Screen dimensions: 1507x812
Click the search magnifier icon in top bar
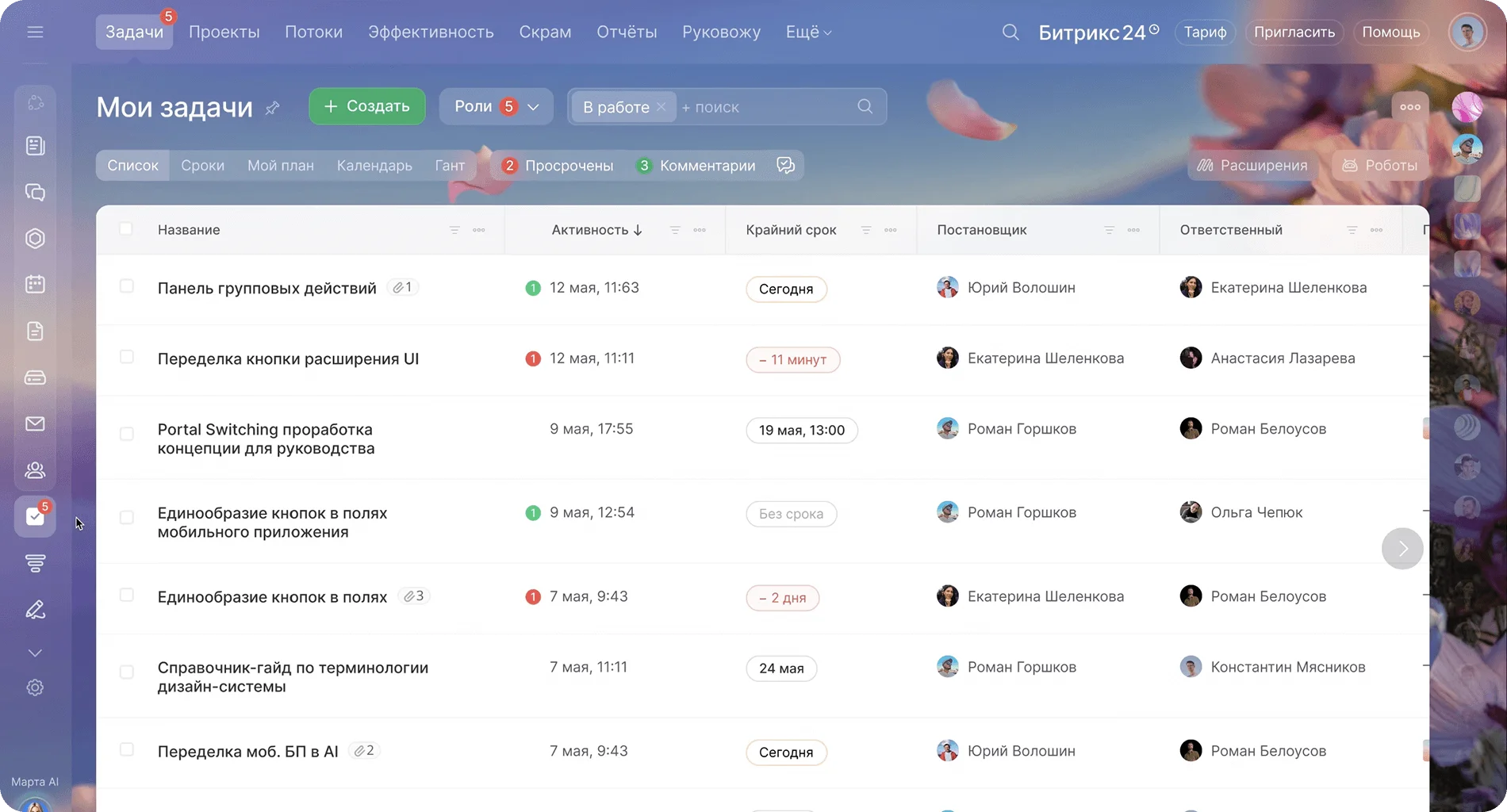[x=1010, y=33]
